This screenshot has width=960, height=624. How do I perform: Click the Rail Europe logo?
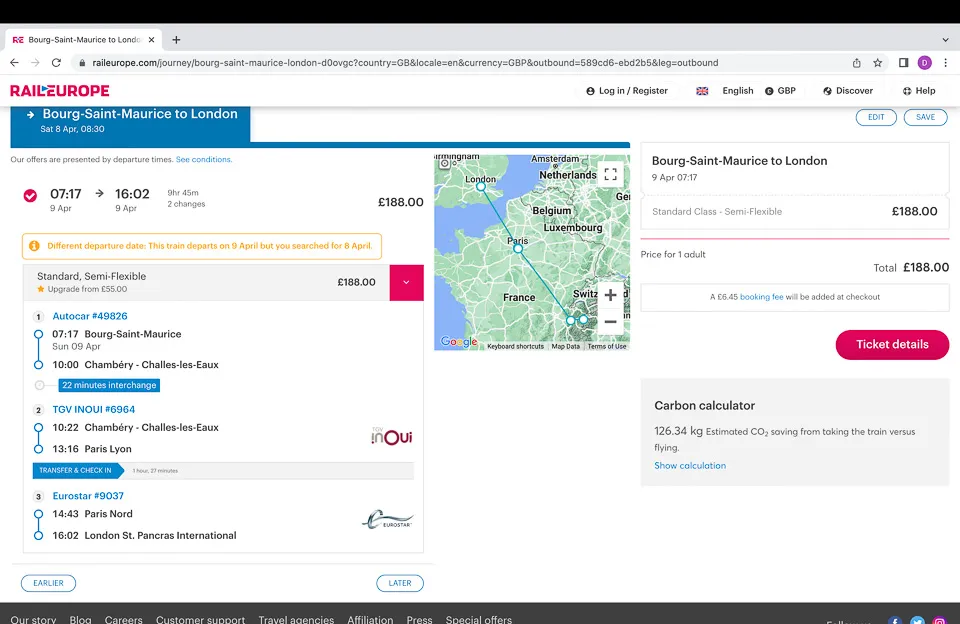coord(59,91)
